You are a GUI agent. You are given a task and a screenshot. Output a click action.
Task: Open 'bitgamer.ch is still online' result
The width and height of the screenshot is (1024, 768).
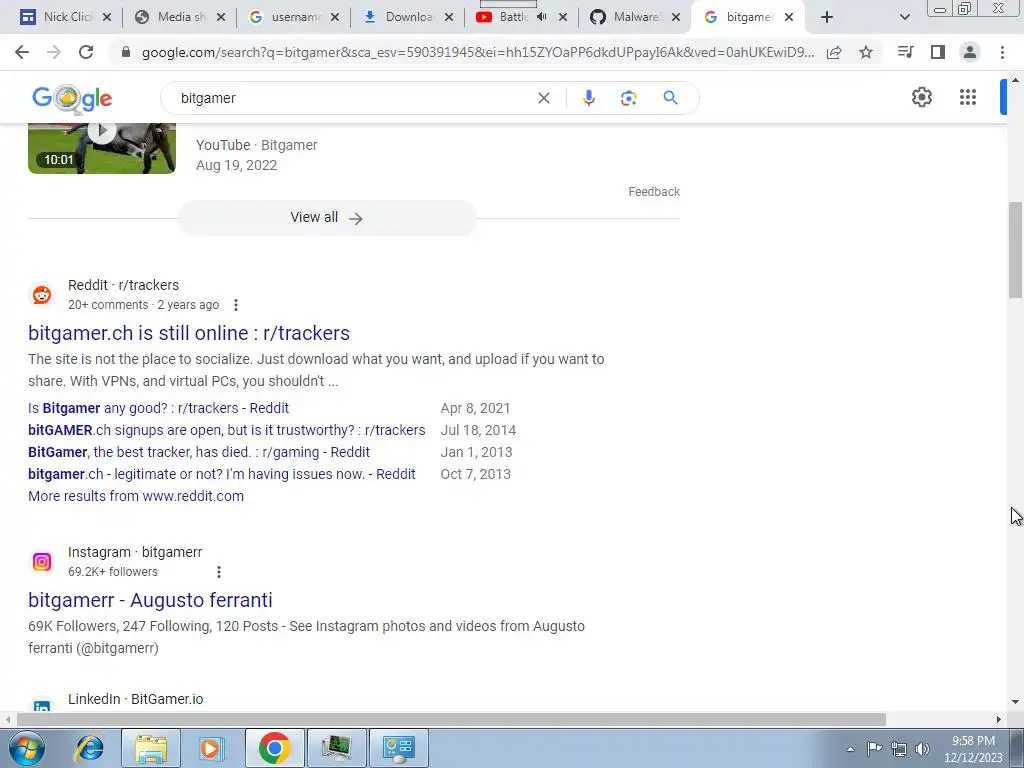pyautogui.click(x=189, y=333)
